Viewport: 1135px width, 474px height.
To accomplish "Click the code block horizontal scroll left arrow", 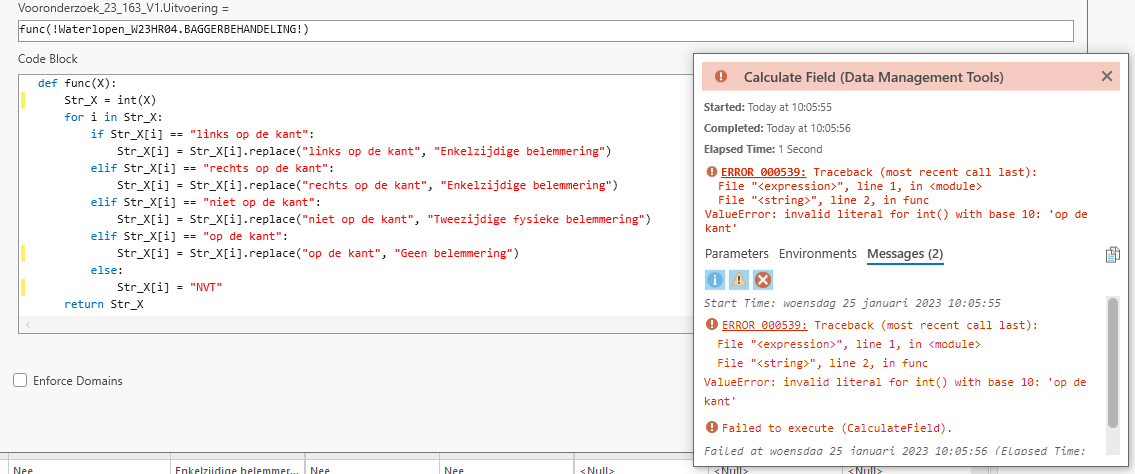I will 28,324.
